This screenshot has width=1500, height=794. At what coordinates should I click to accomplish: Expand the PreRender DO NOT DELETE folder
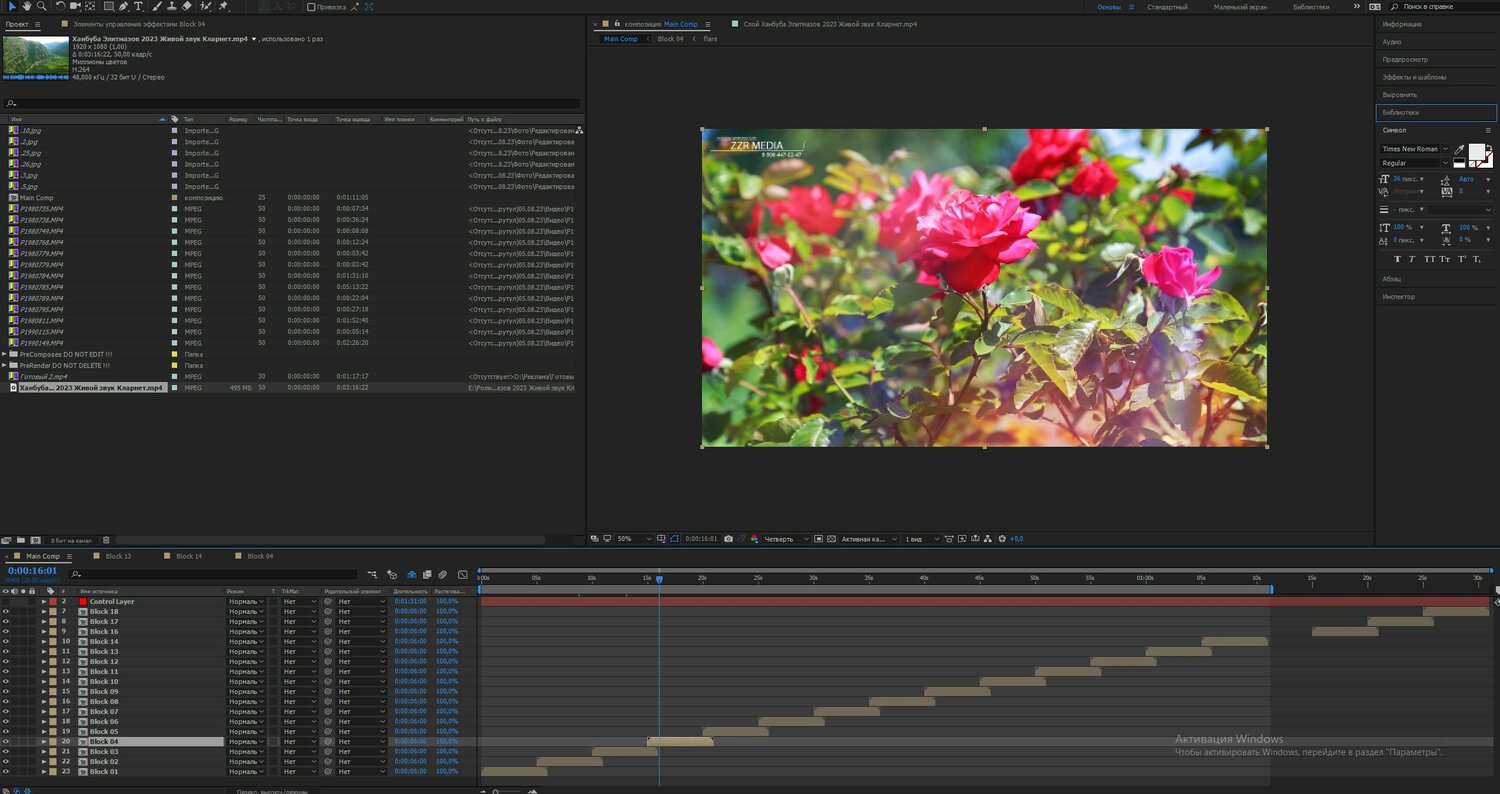pos(4,365)
